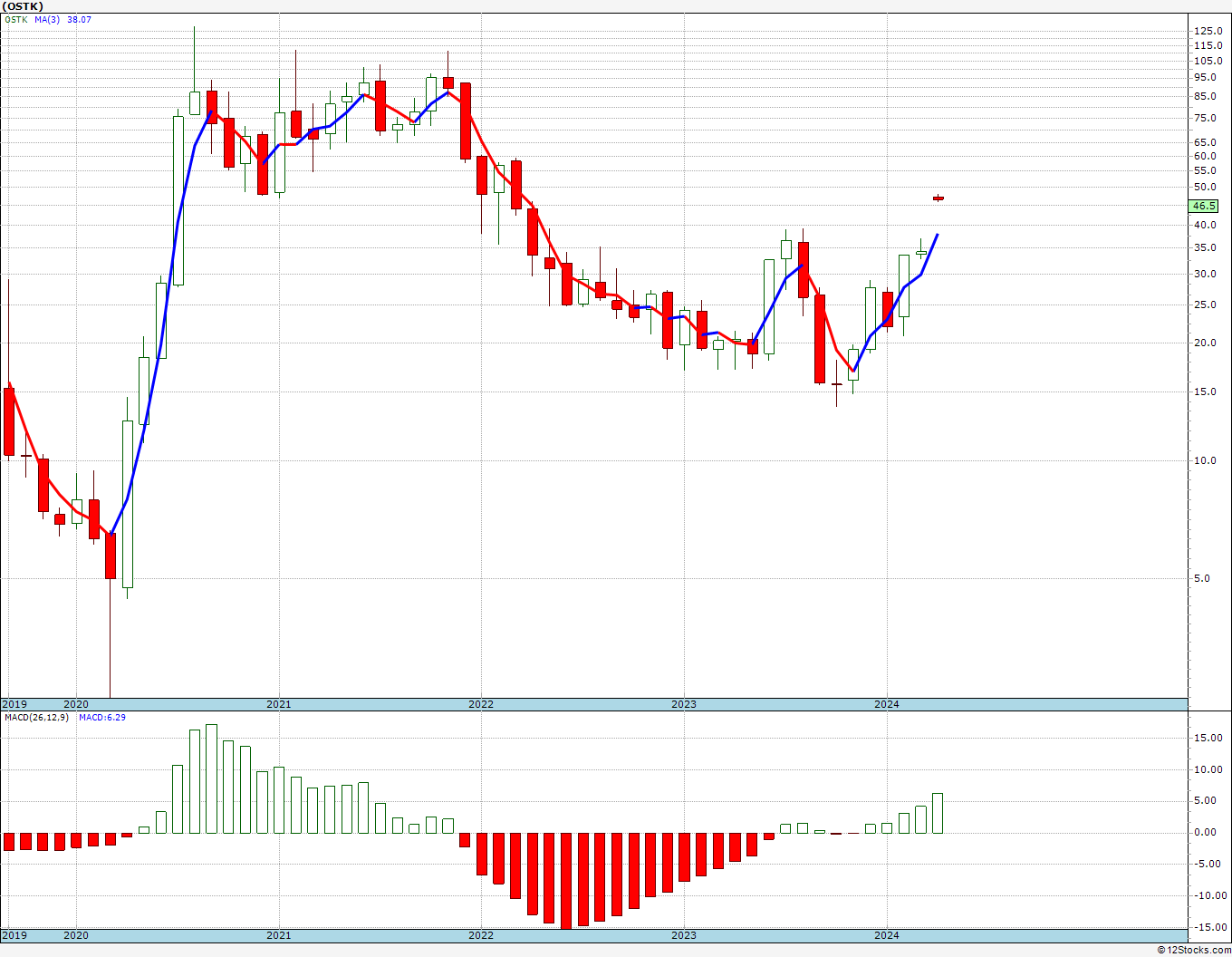Viewport: 1232px width, 957px height.
Task: Select the 115.0 price axis label
Action: point(1208,45)
